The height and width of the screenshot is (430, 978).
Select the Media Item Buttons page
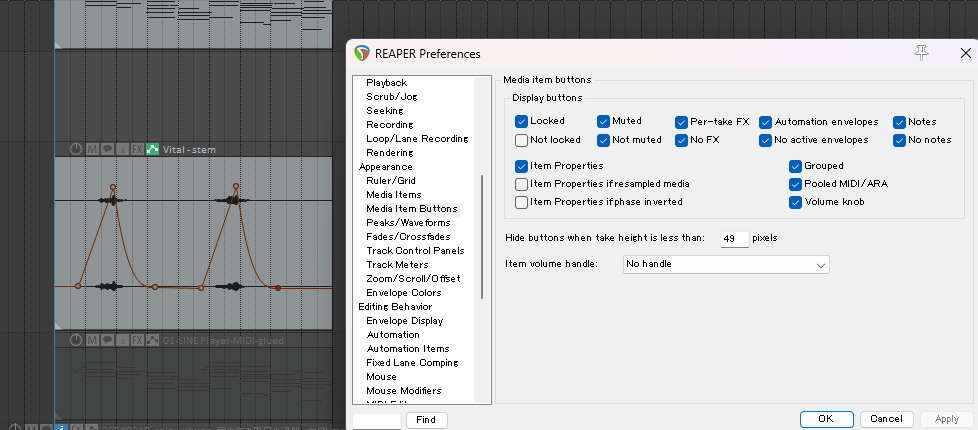[412, 208]
